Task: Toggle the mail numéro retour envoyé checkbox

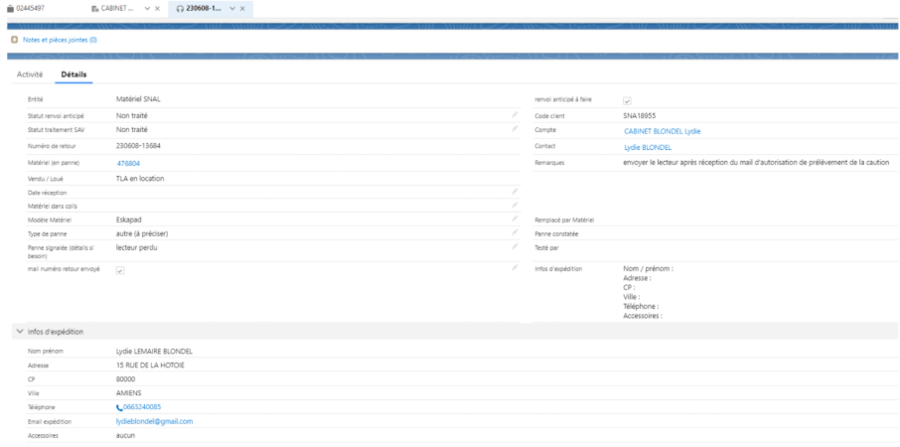Action: click(x=120, y=271)
